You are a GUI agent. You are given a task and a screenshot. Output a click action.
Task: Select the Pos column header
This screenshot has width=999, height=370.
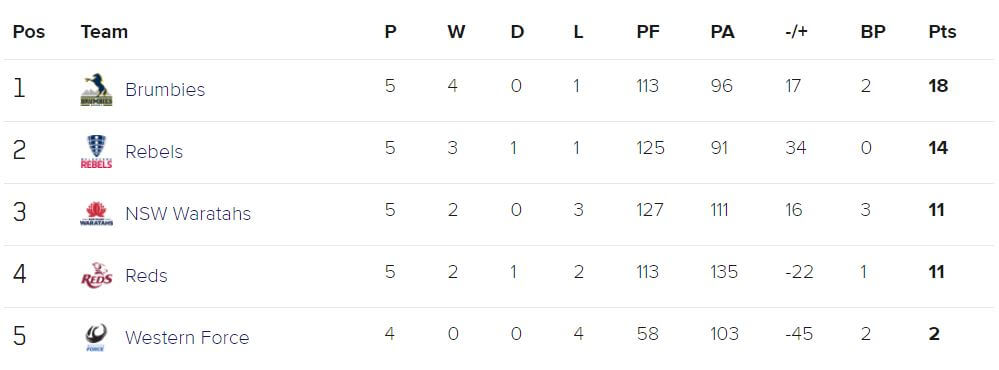pyautogui.click(x=29, y=32)
